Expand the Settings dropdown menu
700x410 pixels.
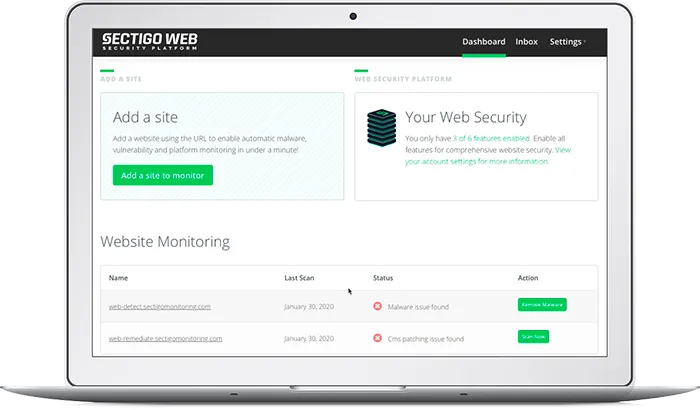[x=567, y=42]
